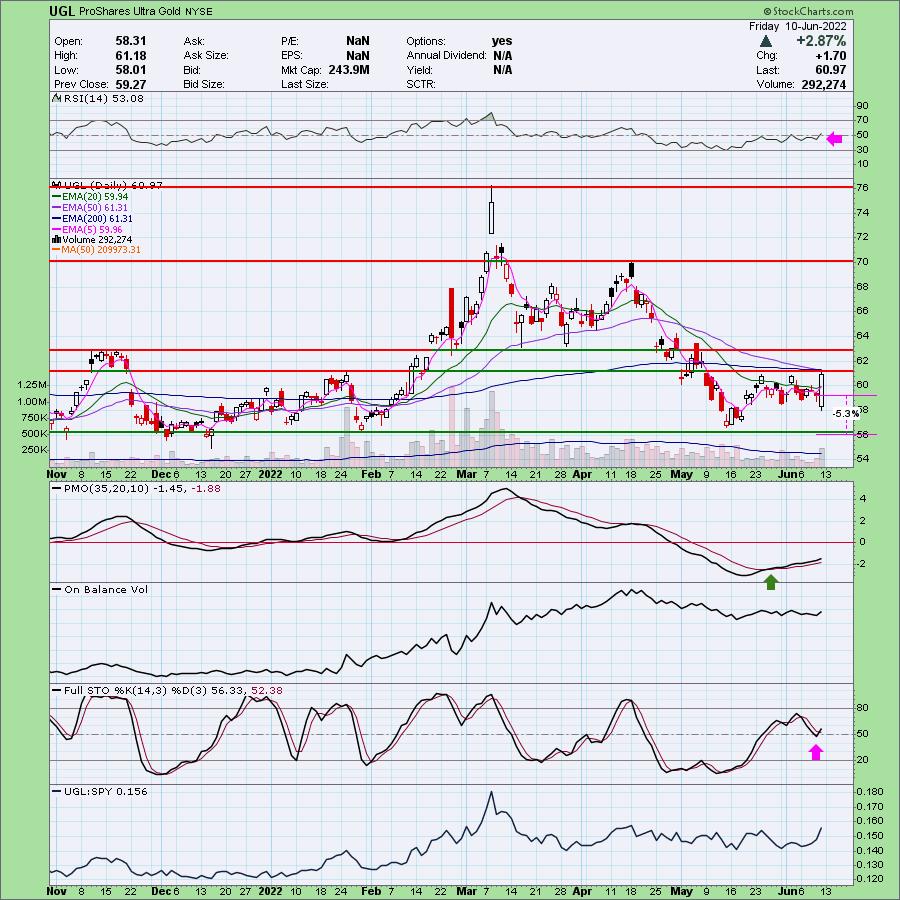Click the Last price 60.97 value

pos(829,70)
